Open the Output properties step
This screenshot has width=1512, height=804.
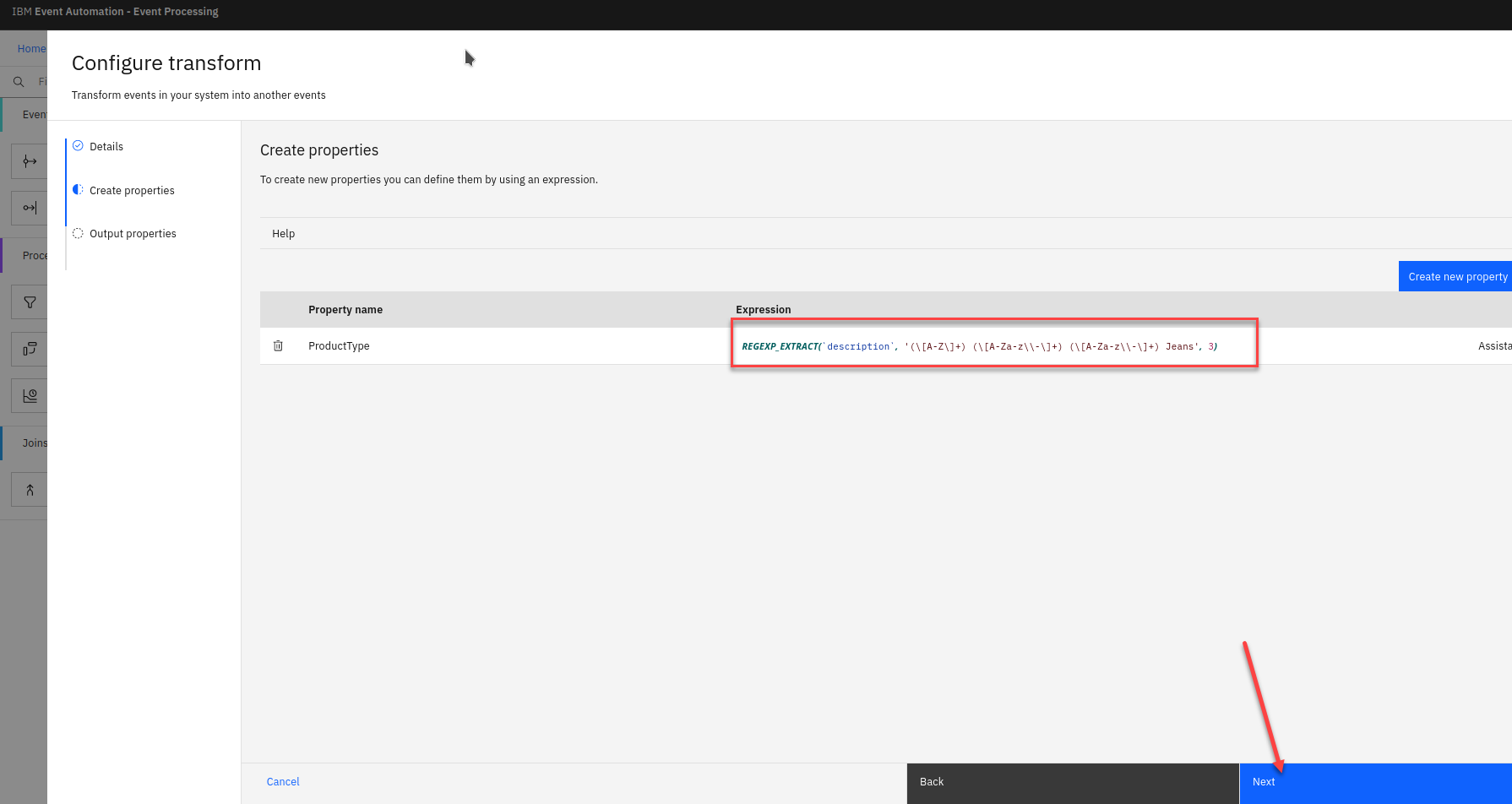(133, 234)
